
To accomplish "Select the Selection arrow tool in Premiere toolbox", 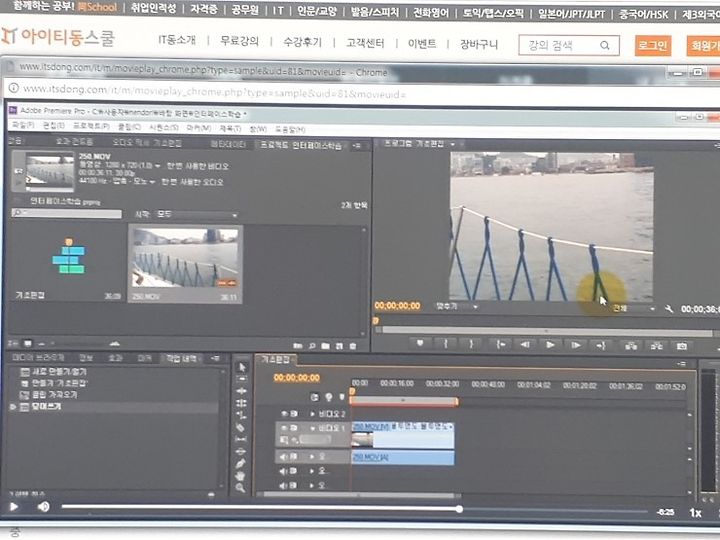I will (242, 367).
